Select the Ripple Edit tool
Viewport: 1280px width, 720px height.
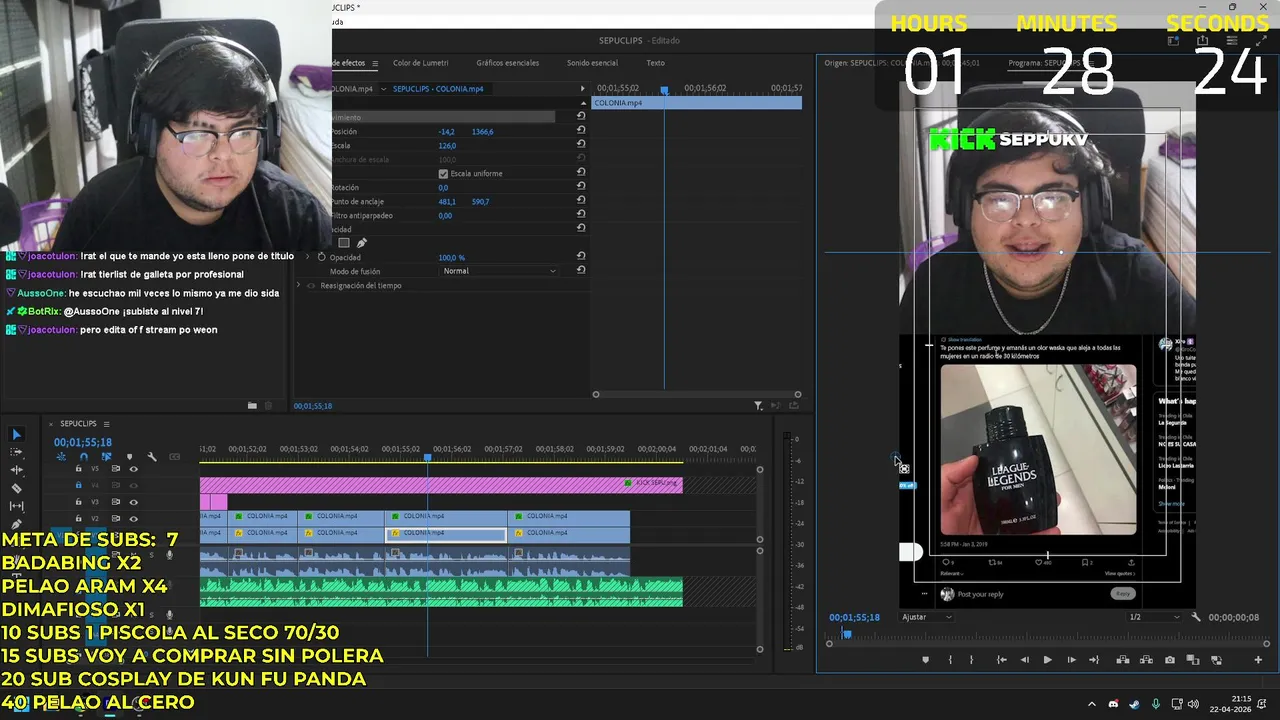tap(16, 470)
